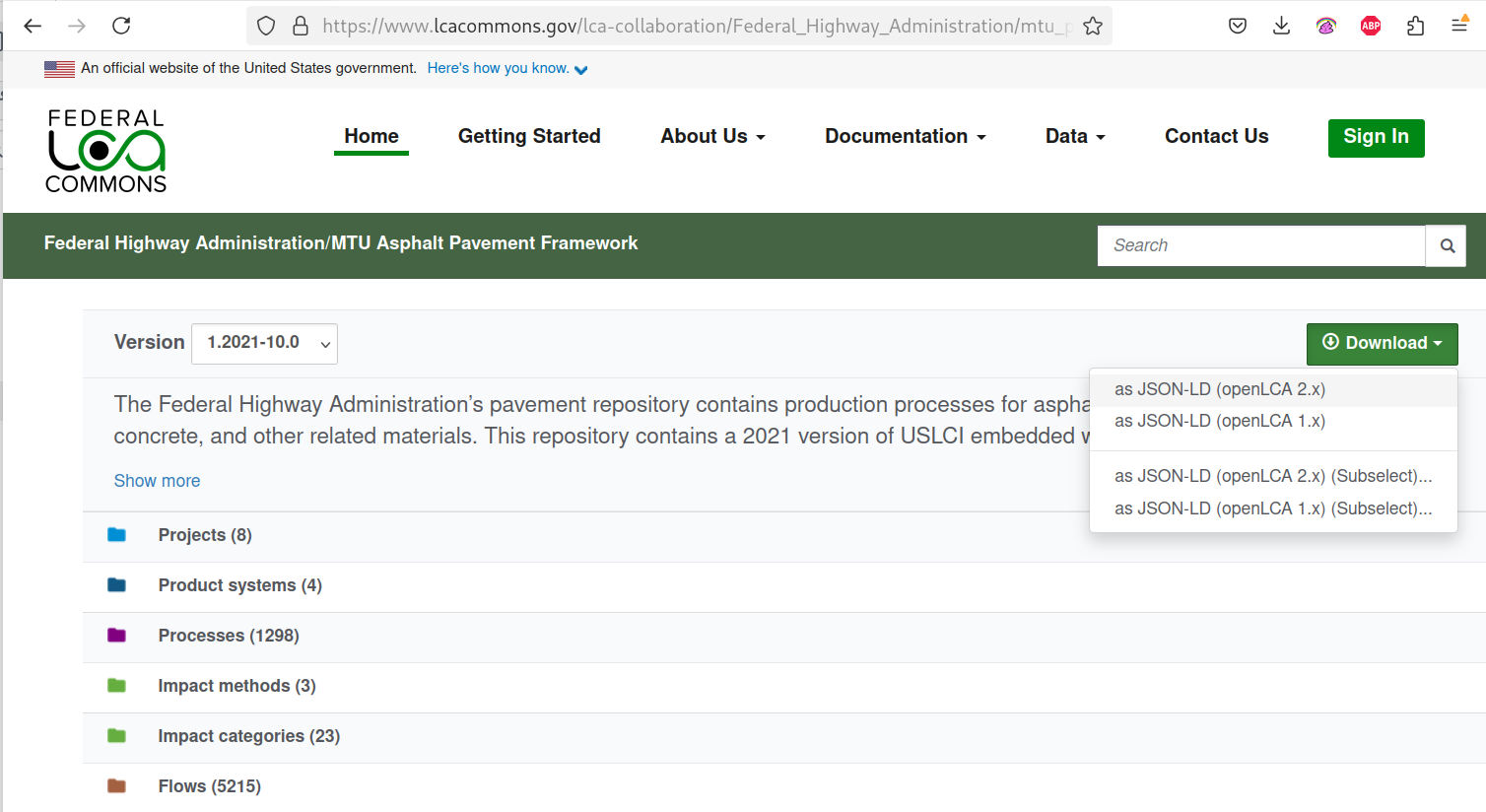1486x812 pixels.
Task: Bookmark this page with the star icon
Action: point(1093,26)
